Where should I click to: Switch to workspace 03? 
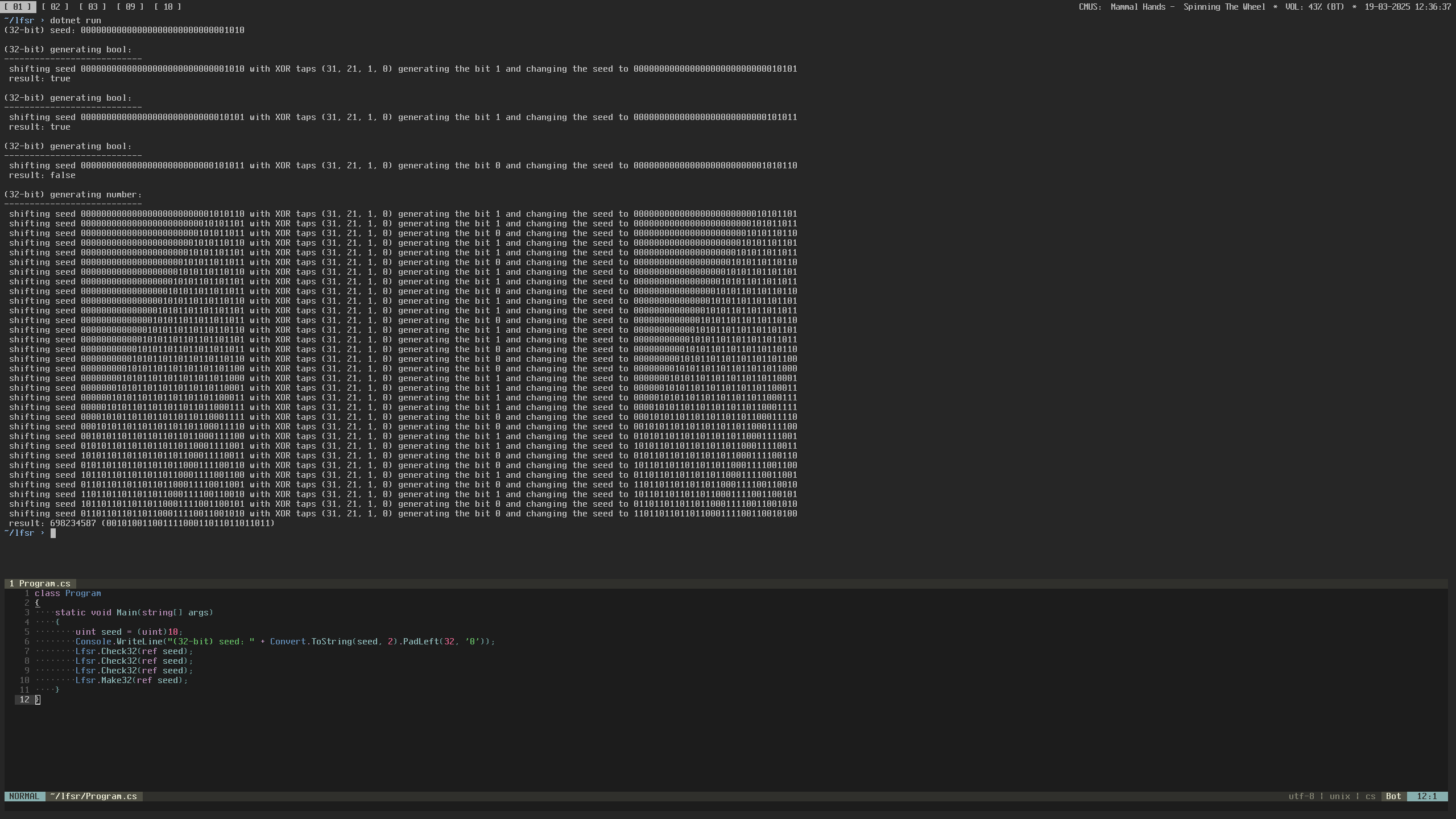(93, 7)
